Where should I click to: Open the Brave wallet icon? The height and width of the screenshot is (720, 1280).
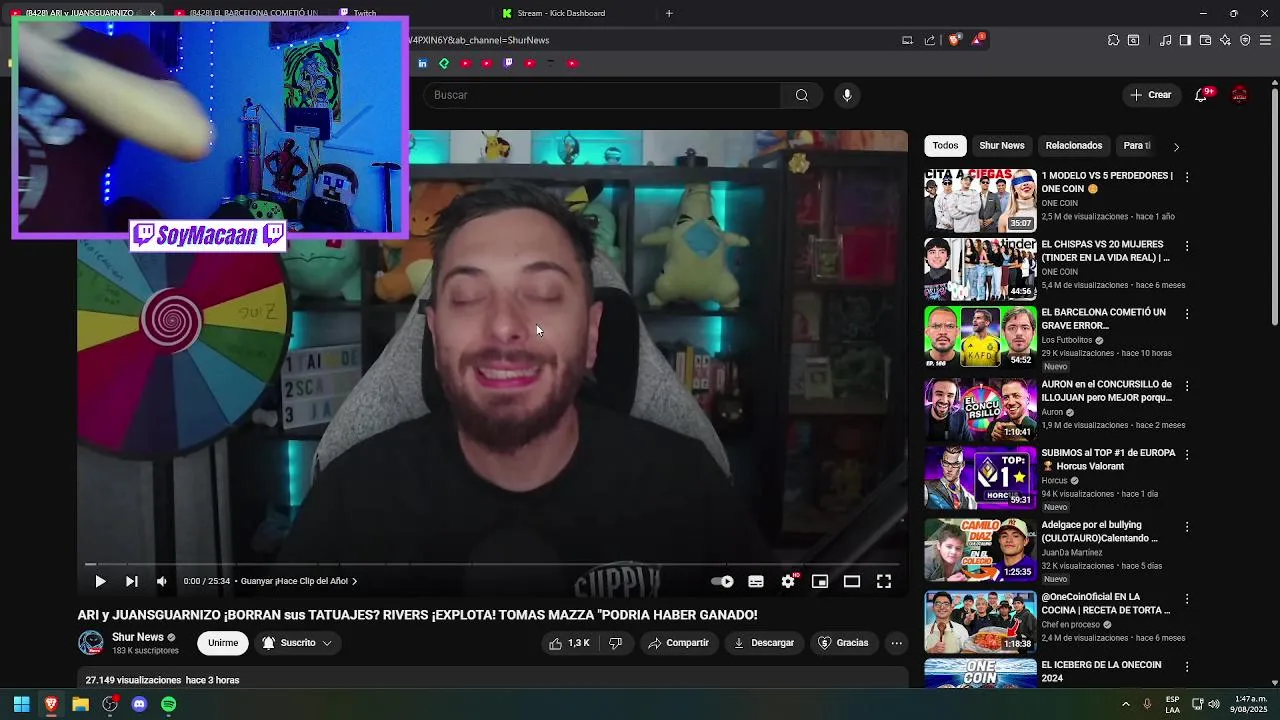click(x=1205, y=40)
